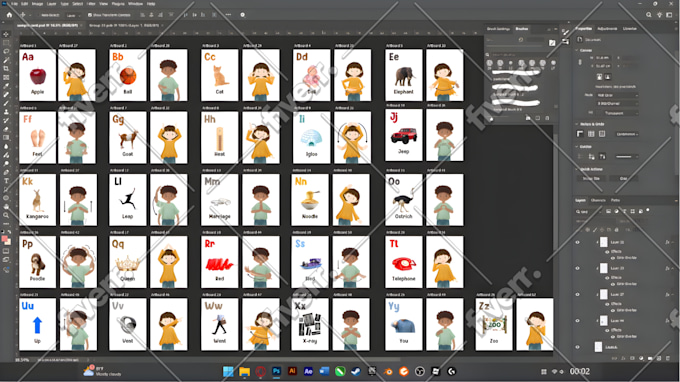Select the Frame tool

click(6, 77)
